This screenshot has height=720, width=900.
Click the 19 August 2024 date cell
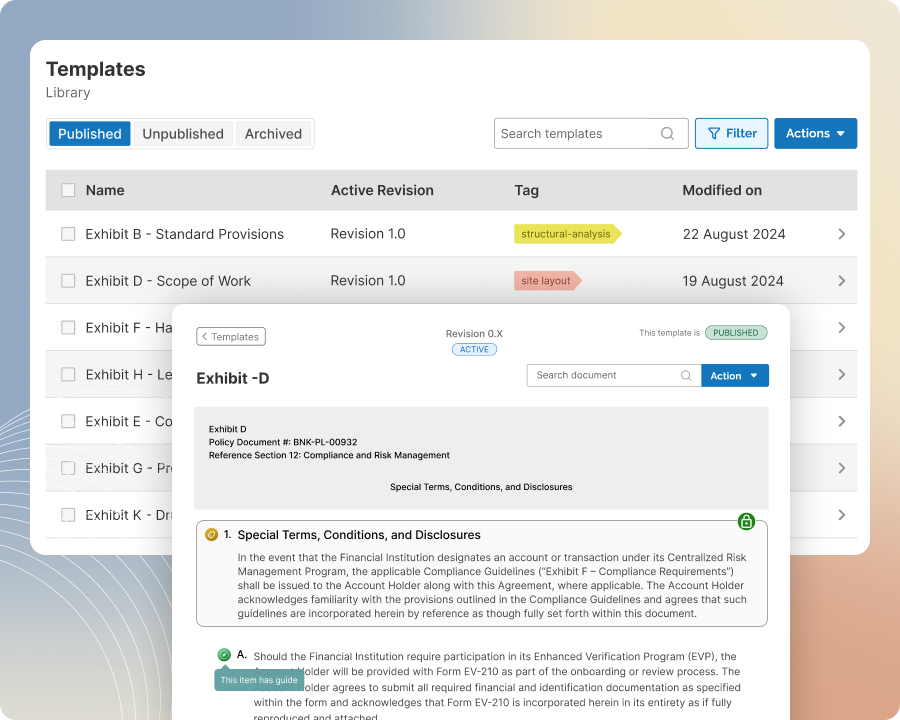pyautogui.click(x=733, y=281)
